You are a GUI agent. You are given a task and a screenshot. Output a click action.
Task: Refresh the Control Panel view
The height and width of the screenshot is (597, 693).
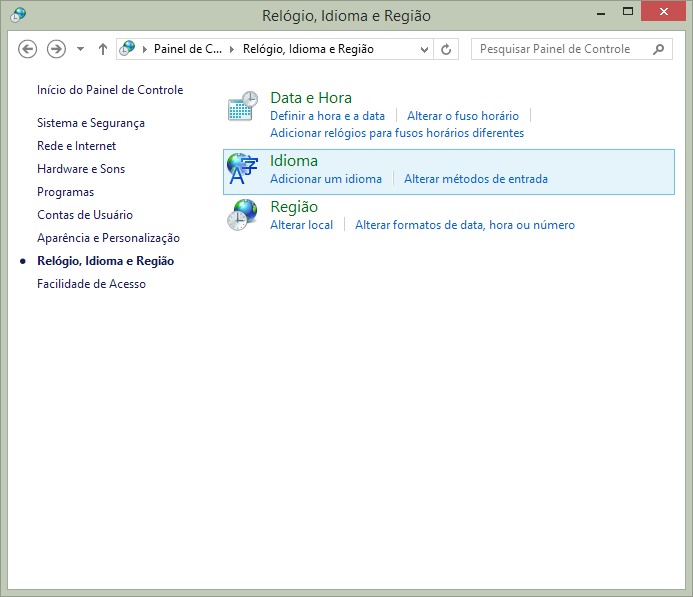pyautogui.click(x=446, y=49)
